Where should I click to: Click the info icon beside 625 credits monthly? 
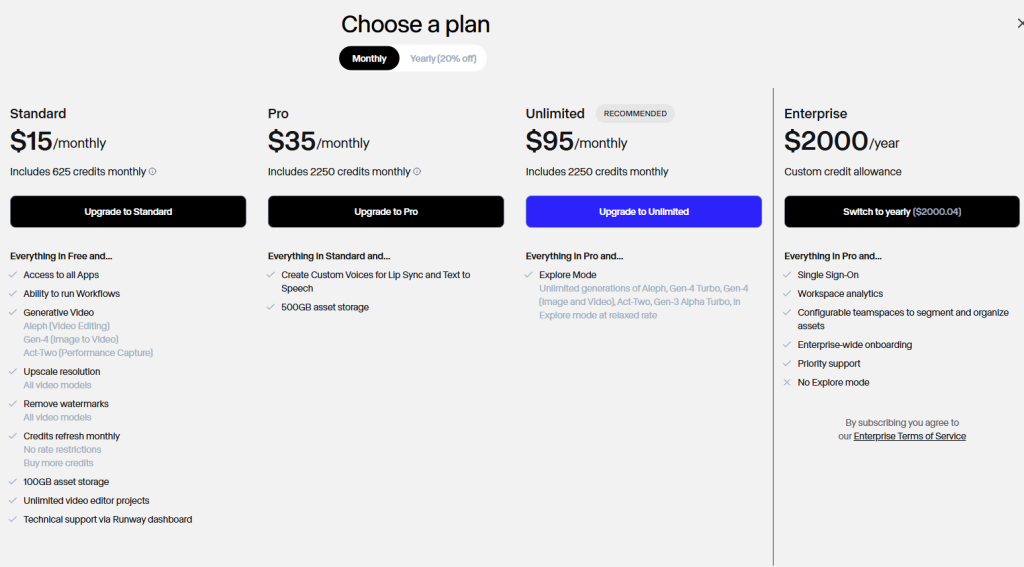click(153, 171)
